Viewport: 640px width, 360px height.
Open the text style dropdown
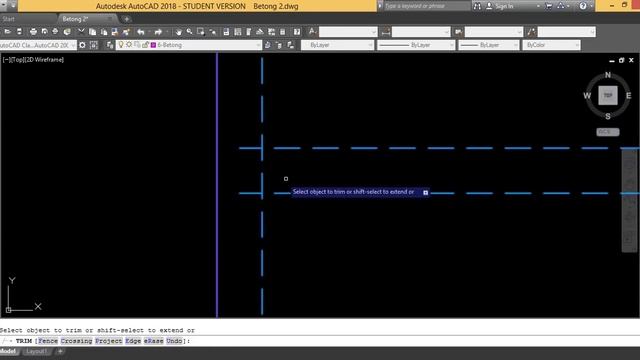tap(348, 32)
